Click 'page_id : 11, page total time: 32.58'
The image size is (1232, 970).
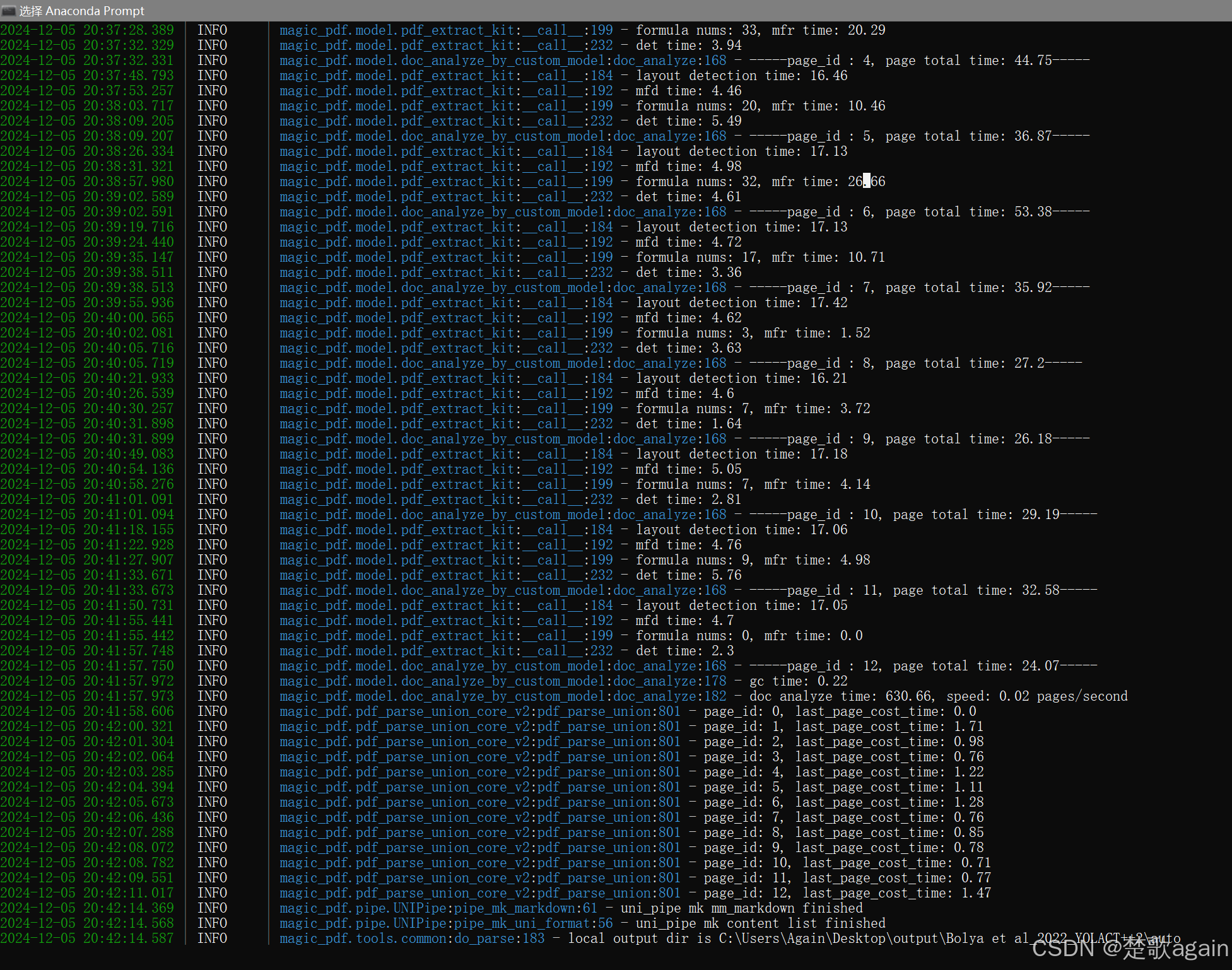tap(924, 590)
